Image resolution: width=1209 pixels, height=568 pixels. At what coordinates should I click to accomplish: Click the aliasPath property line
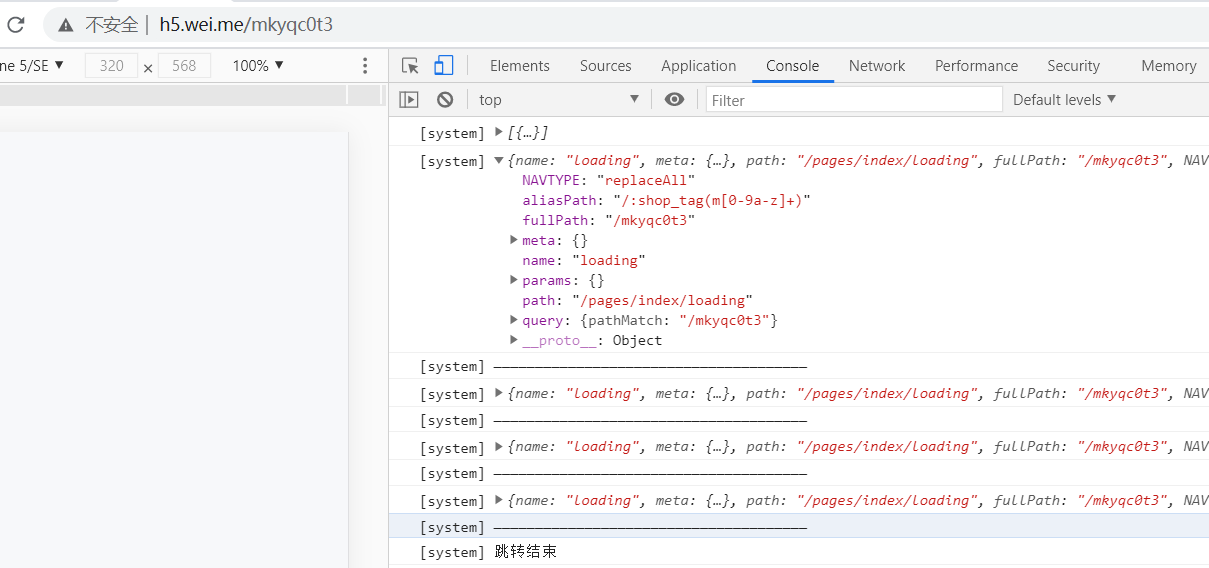(666, 200)
